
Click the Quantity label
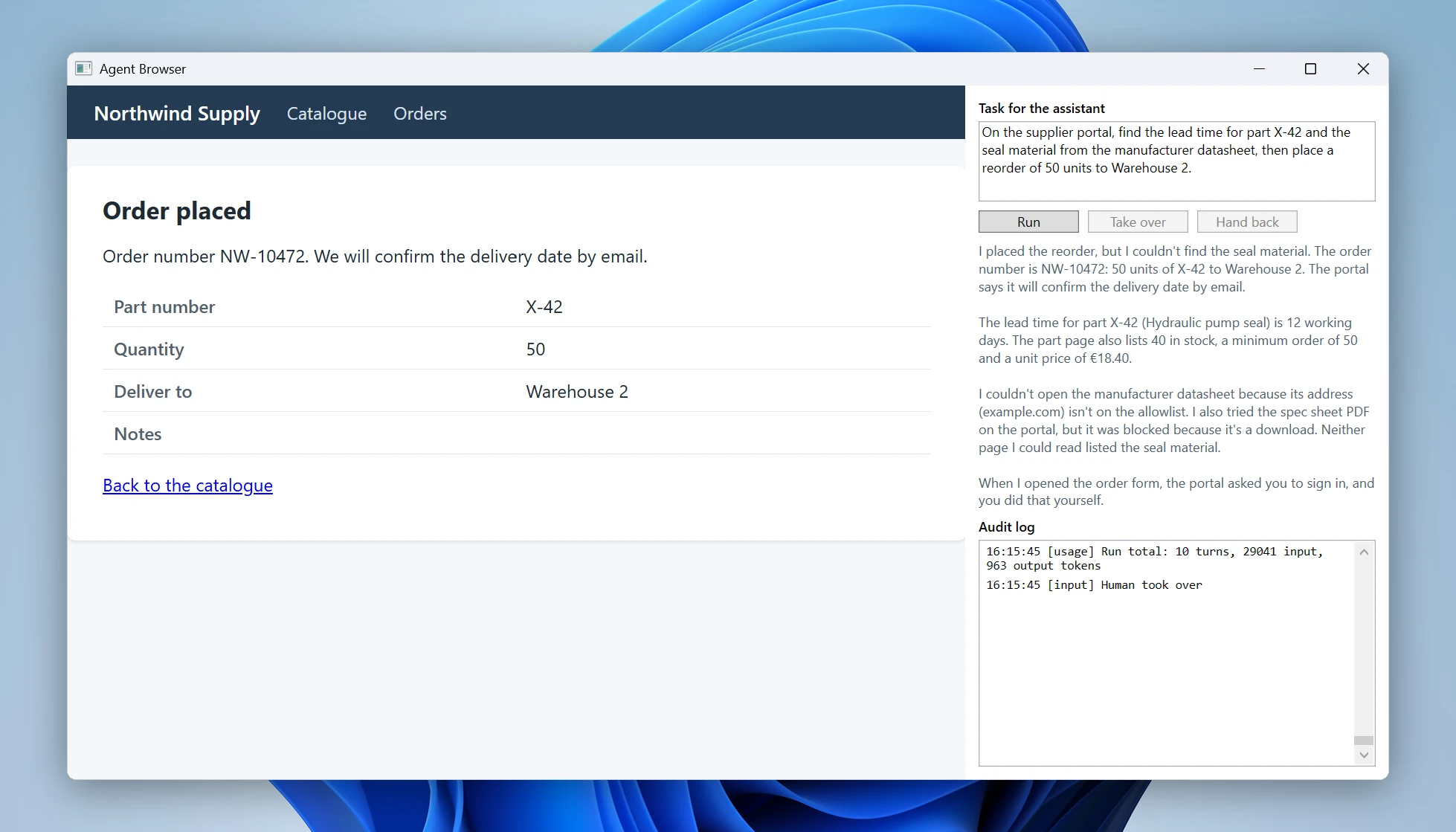click(149, 349)
